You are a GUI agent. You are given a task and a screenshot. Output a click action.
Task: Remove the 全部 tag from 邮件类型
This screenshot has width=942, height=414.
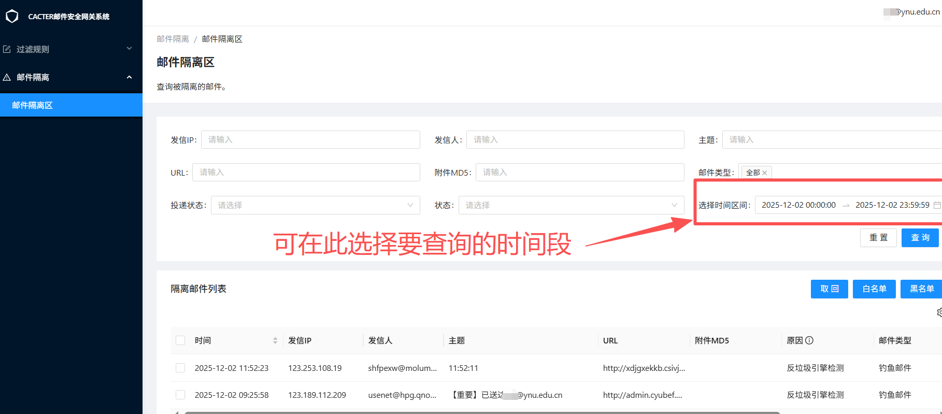coord(765,173)
